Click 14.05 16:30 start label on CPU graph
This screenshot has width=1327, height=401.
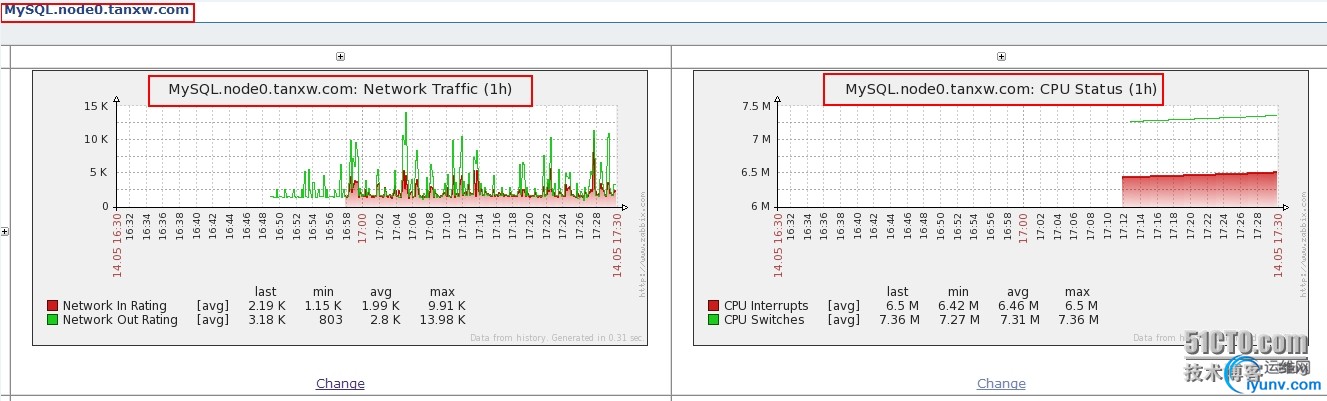point(778,244)
